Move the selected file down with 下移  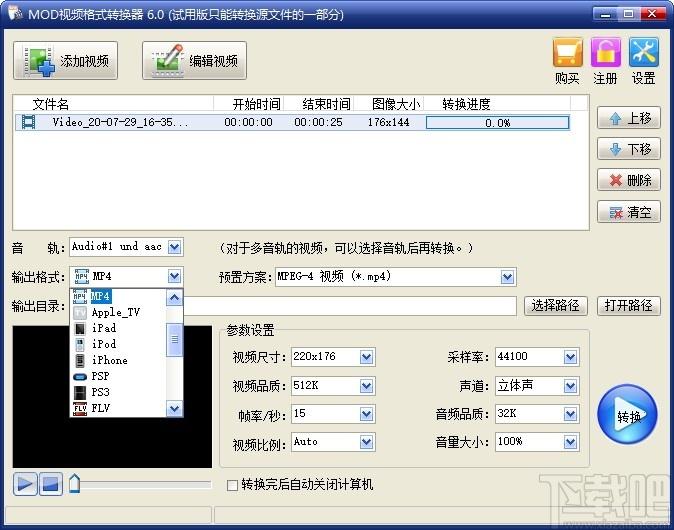628,149
